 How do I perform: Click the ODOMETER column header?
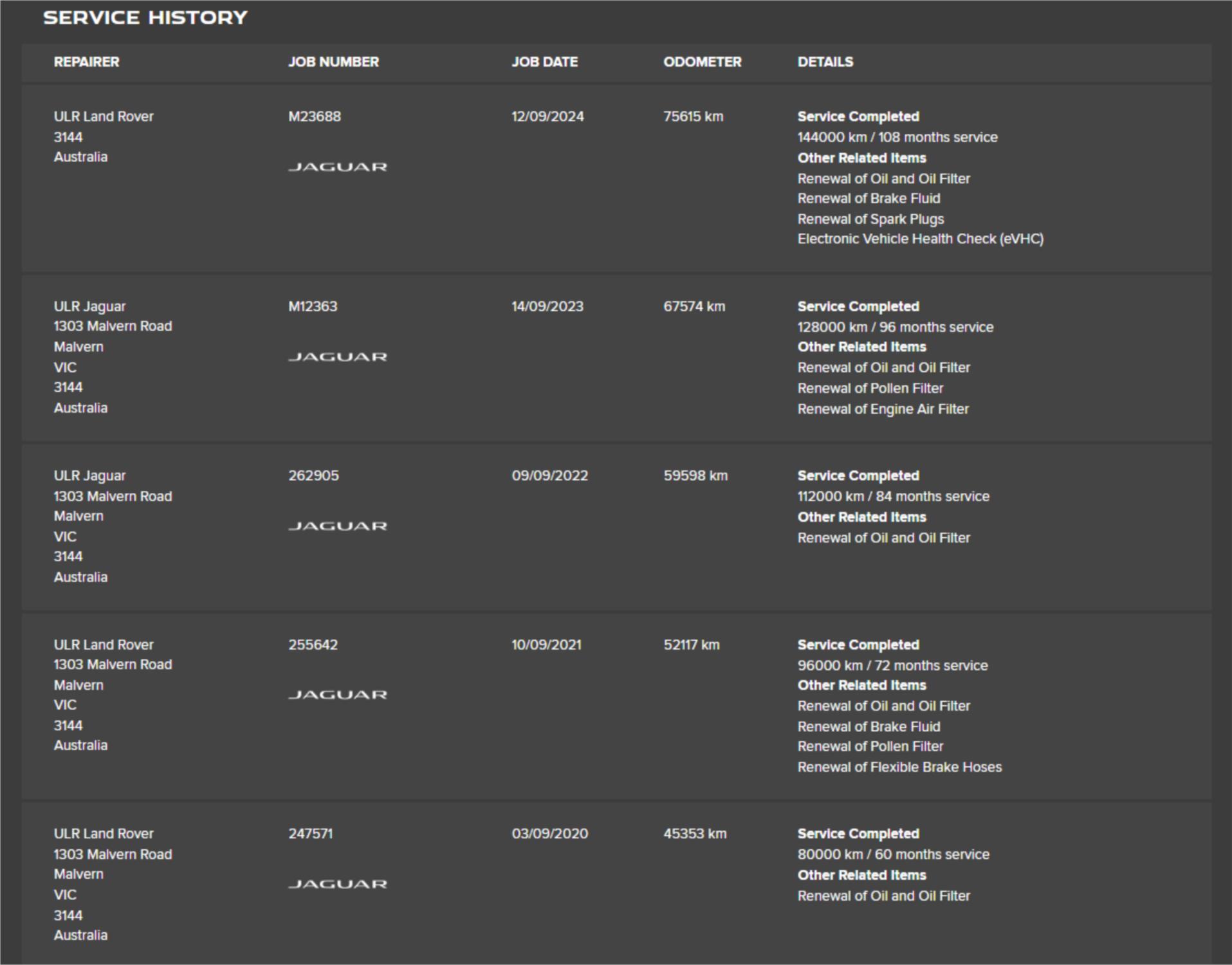(702, 62)
